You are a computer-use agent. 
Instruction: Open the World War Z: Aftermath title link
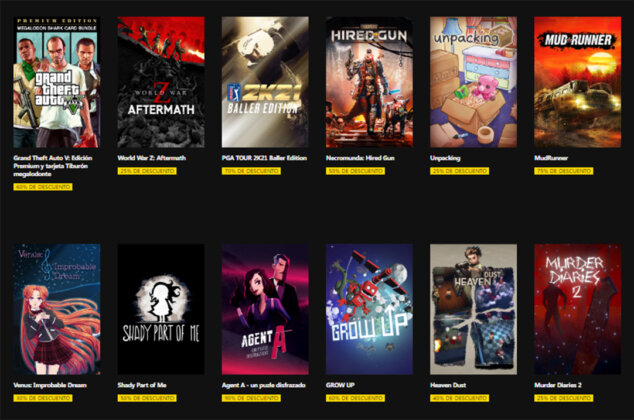(x=152, y=158)
